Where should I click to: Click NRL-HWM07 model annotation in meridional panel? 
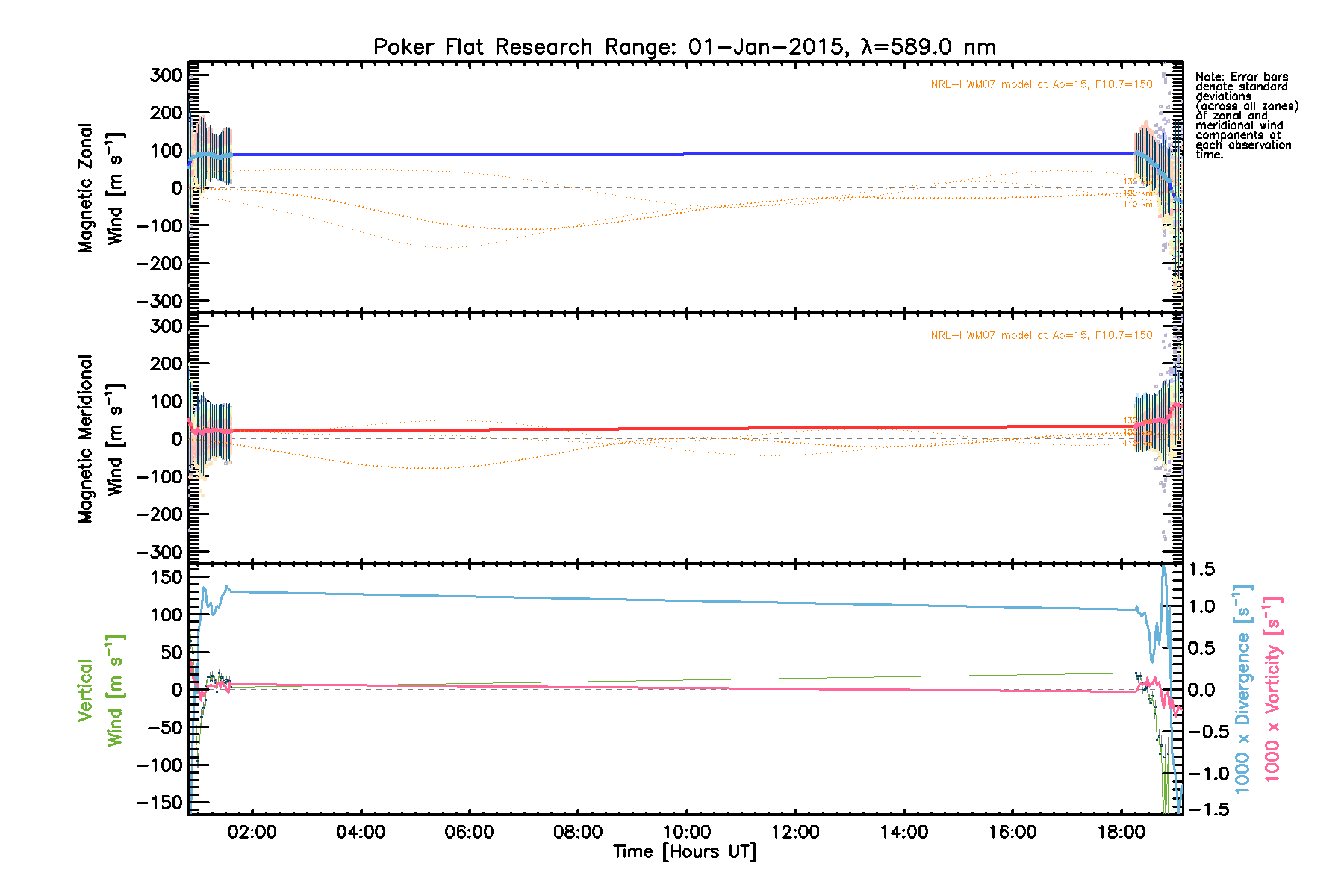click(x=1041, y=335)
